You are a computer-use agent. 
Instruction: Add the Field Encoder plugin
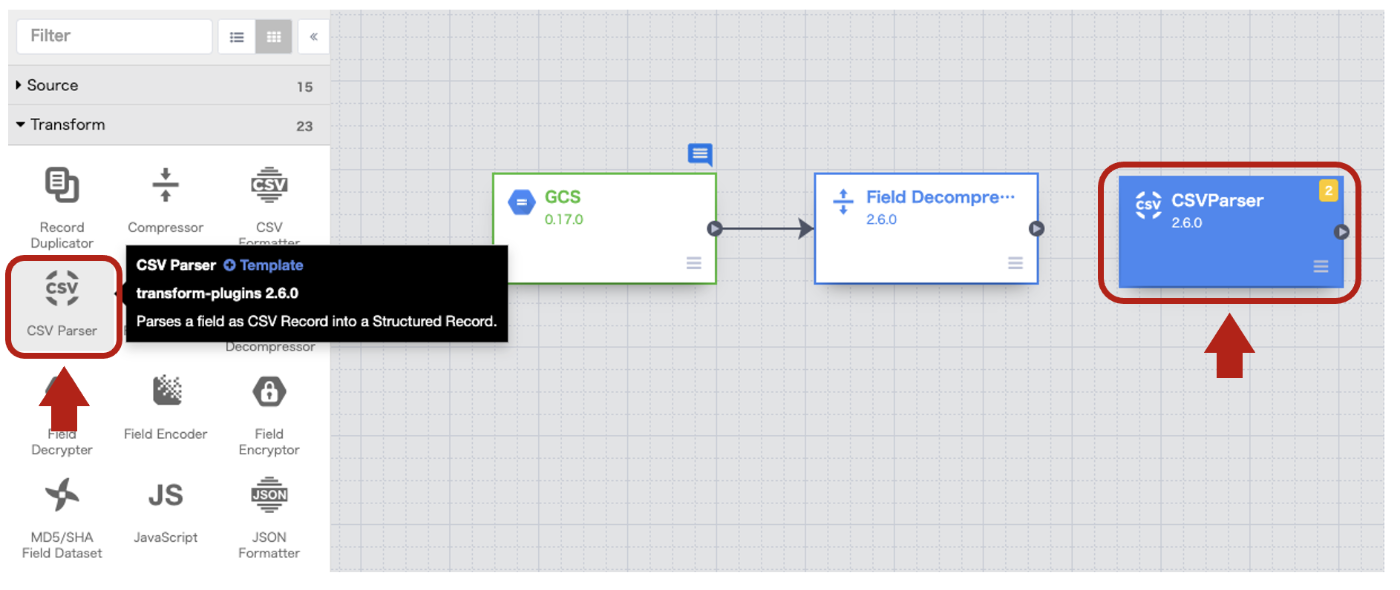(165, 408)
